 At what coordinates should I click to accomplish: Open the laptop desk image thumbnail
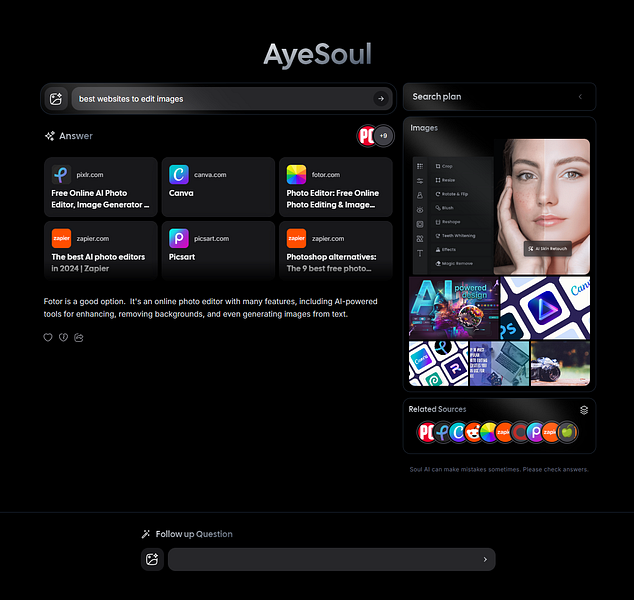(499, 363)
